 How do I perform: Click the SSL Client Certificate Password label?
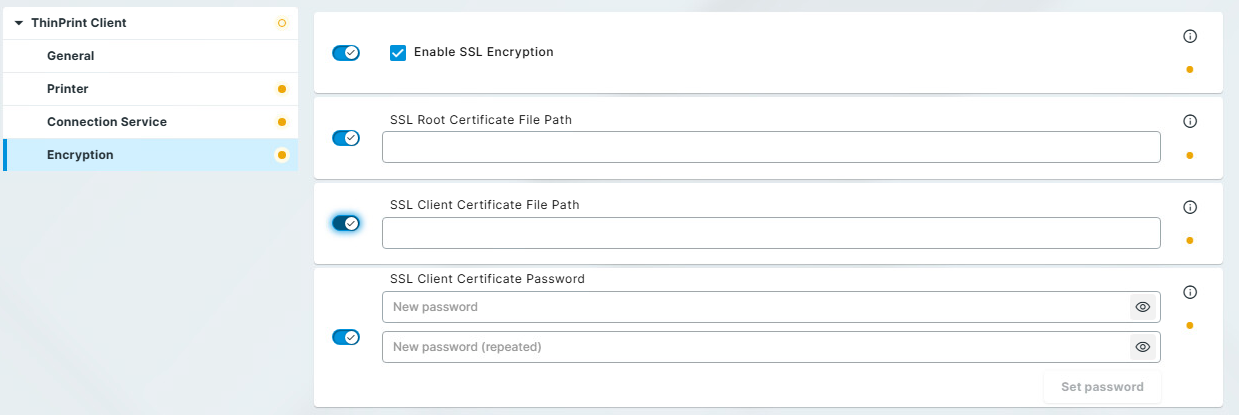tap(487, 279)
